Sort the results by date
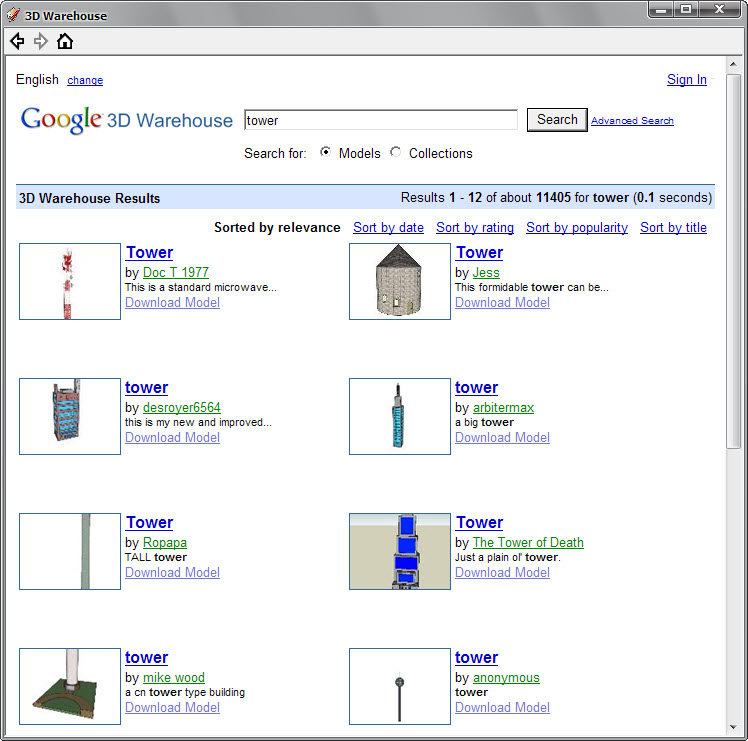 coord(388,228)
